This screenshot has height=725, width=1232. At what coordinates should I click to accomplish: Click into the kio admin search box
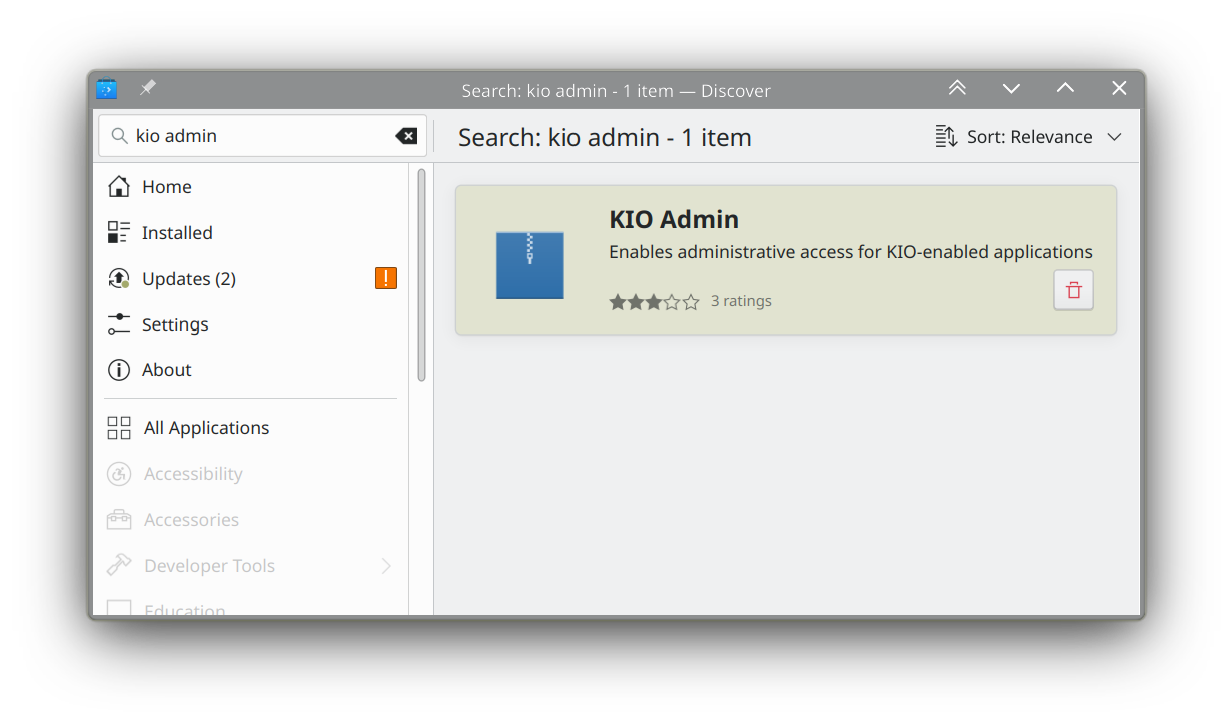pos(263,136)
